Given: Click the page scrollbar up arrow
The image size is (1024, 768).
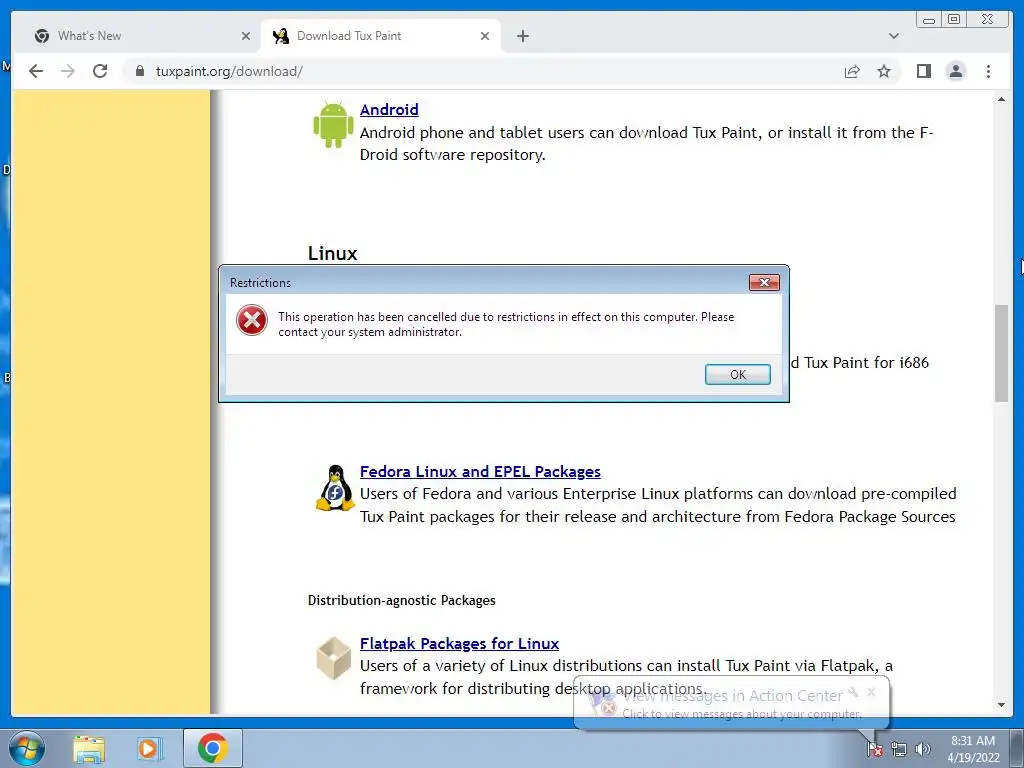Looking at the screenshot, I should (1001, 99).
